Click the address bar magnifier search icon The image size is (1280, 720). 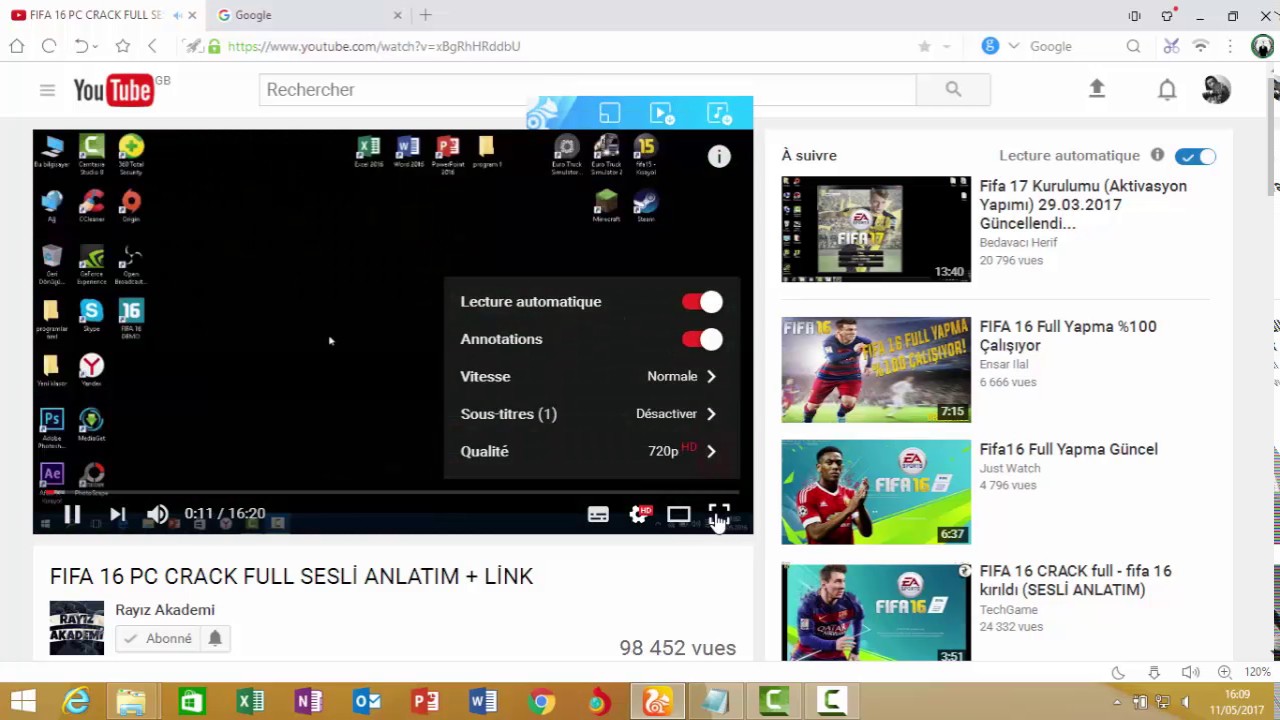point(1133,46)
